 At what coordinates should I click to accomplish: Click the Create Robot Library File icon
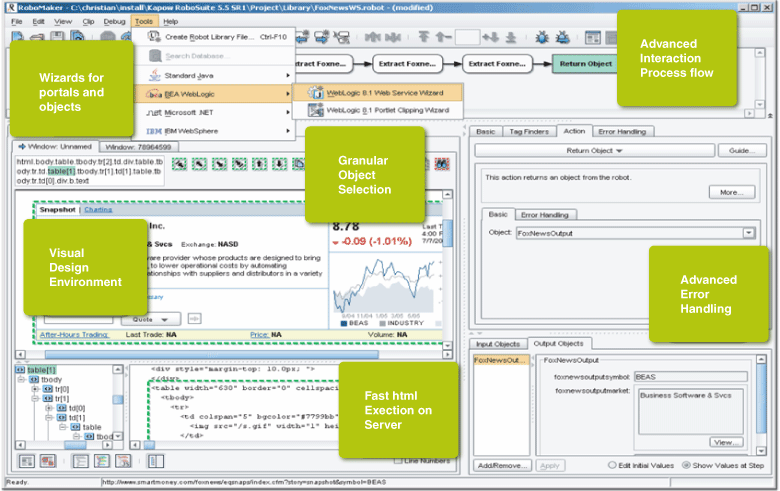(154, 36)
